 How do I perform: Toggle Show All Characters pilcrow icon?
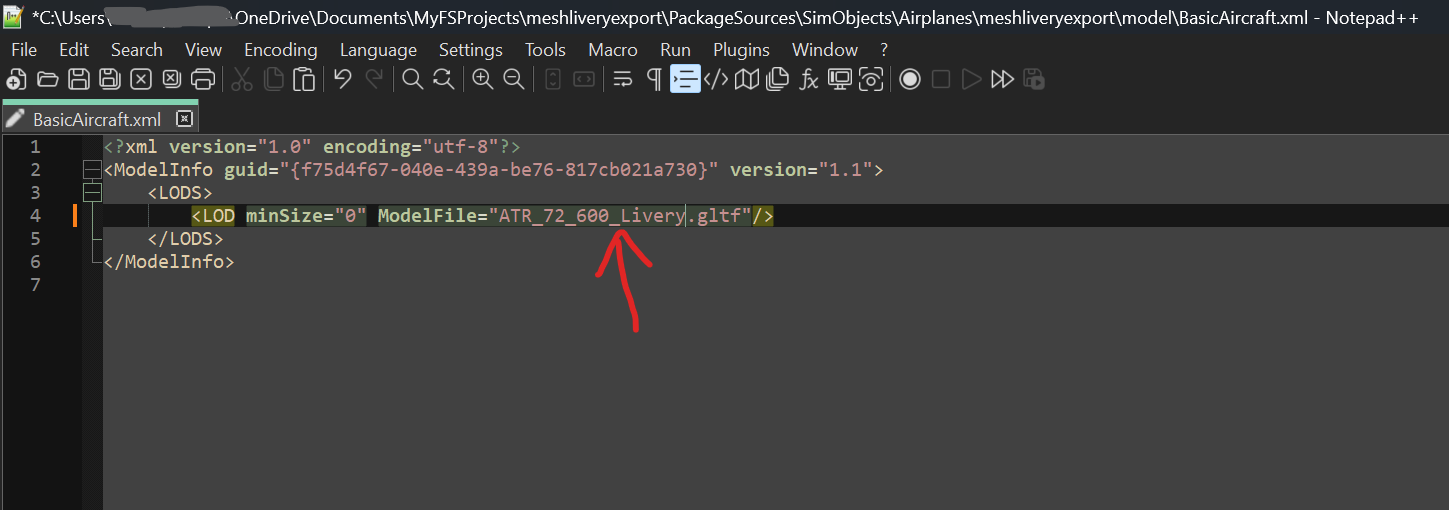654,80
